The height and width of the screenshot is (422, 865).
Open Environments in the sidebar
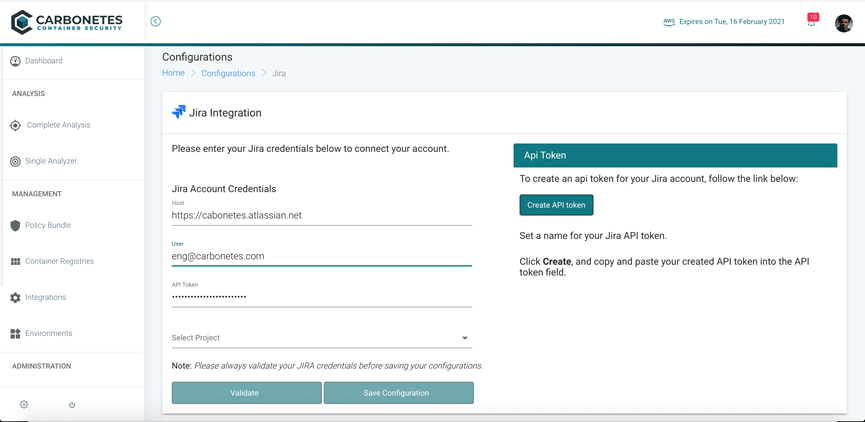tap(49, 333)
